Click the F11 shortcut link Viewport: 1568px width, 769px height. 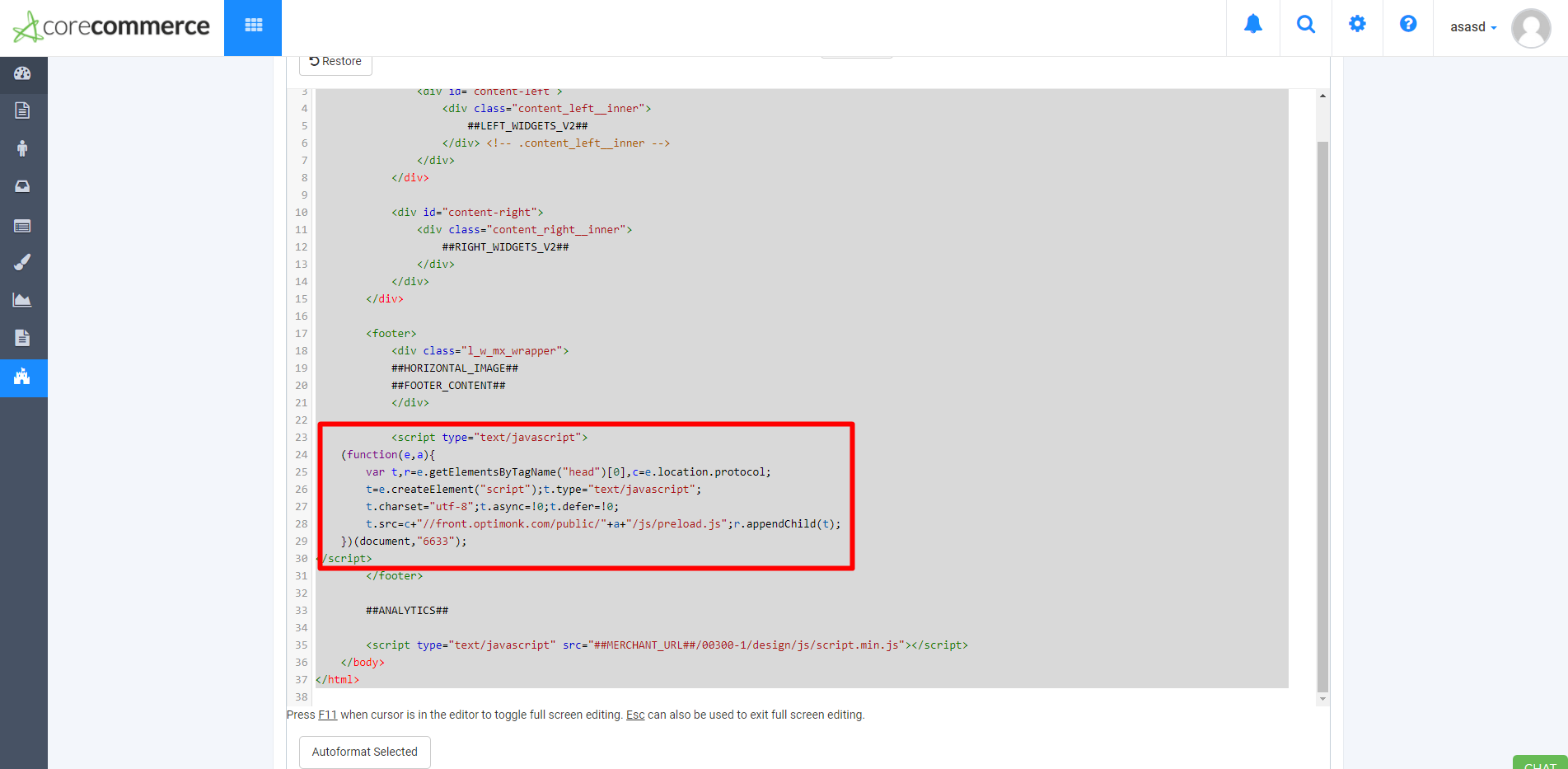(x=327, y=715)
